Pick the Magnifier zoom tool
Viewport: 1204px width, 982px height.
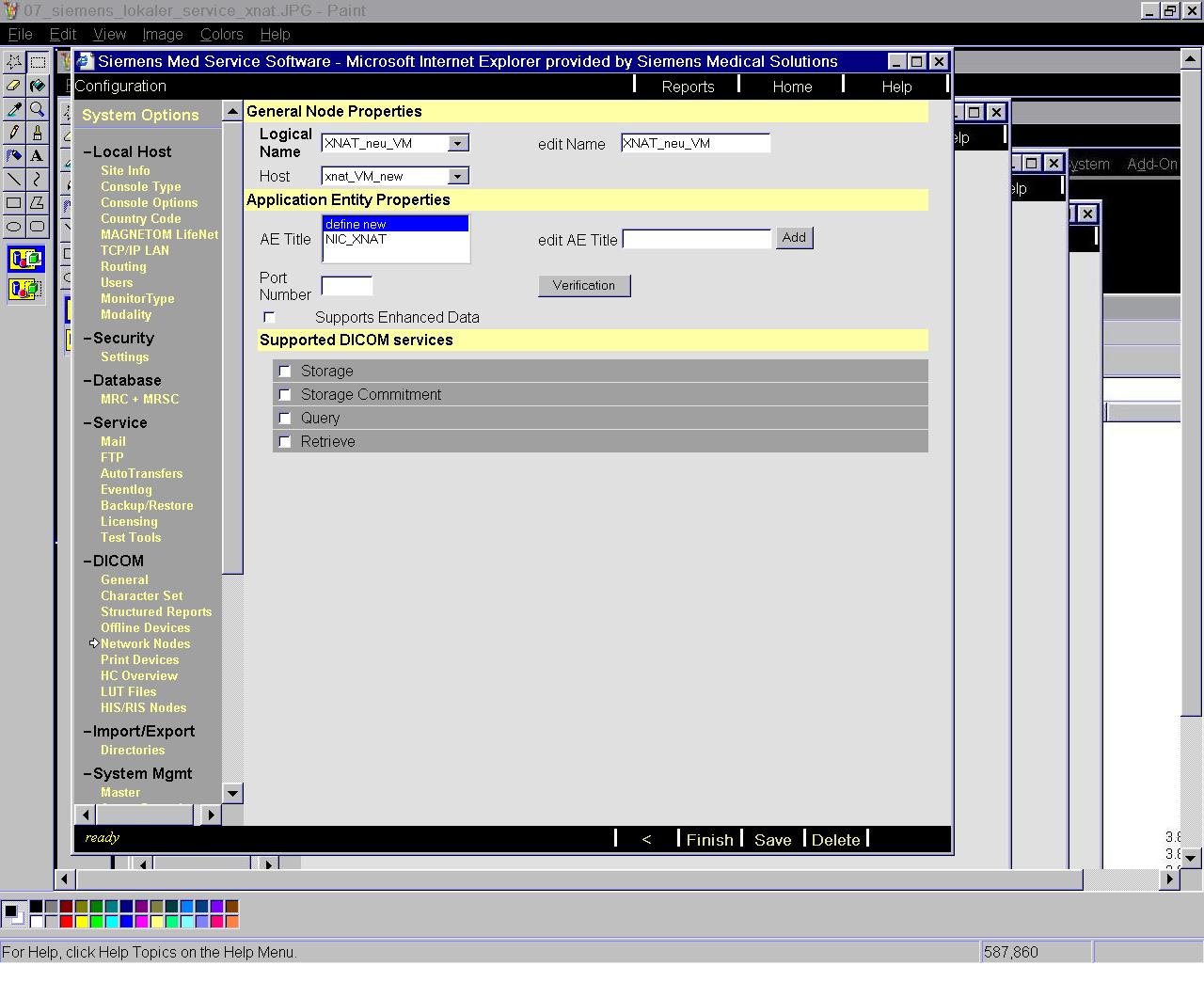(37, 109)
